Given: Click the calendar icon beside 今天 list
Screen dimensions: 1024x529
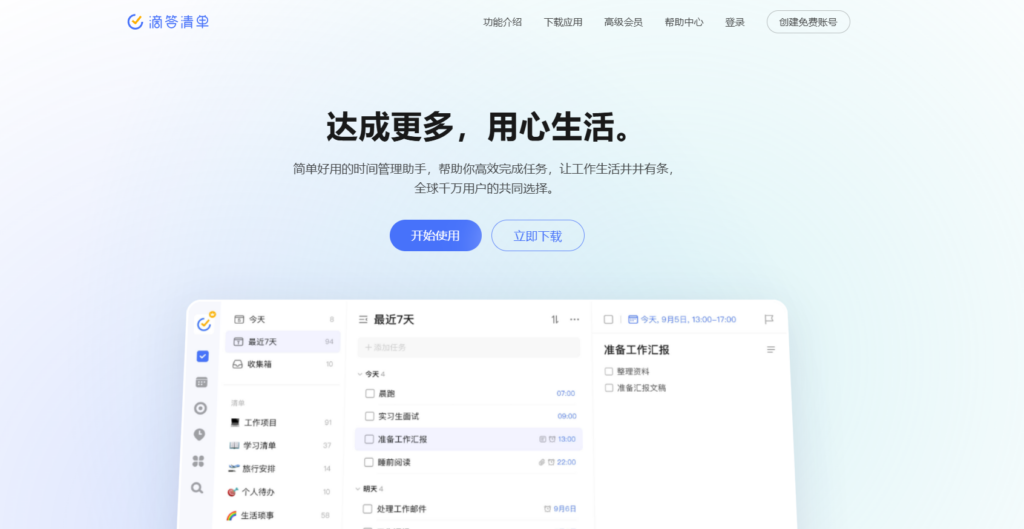Looking at the screenshot, I should click(x=239, y=319).
